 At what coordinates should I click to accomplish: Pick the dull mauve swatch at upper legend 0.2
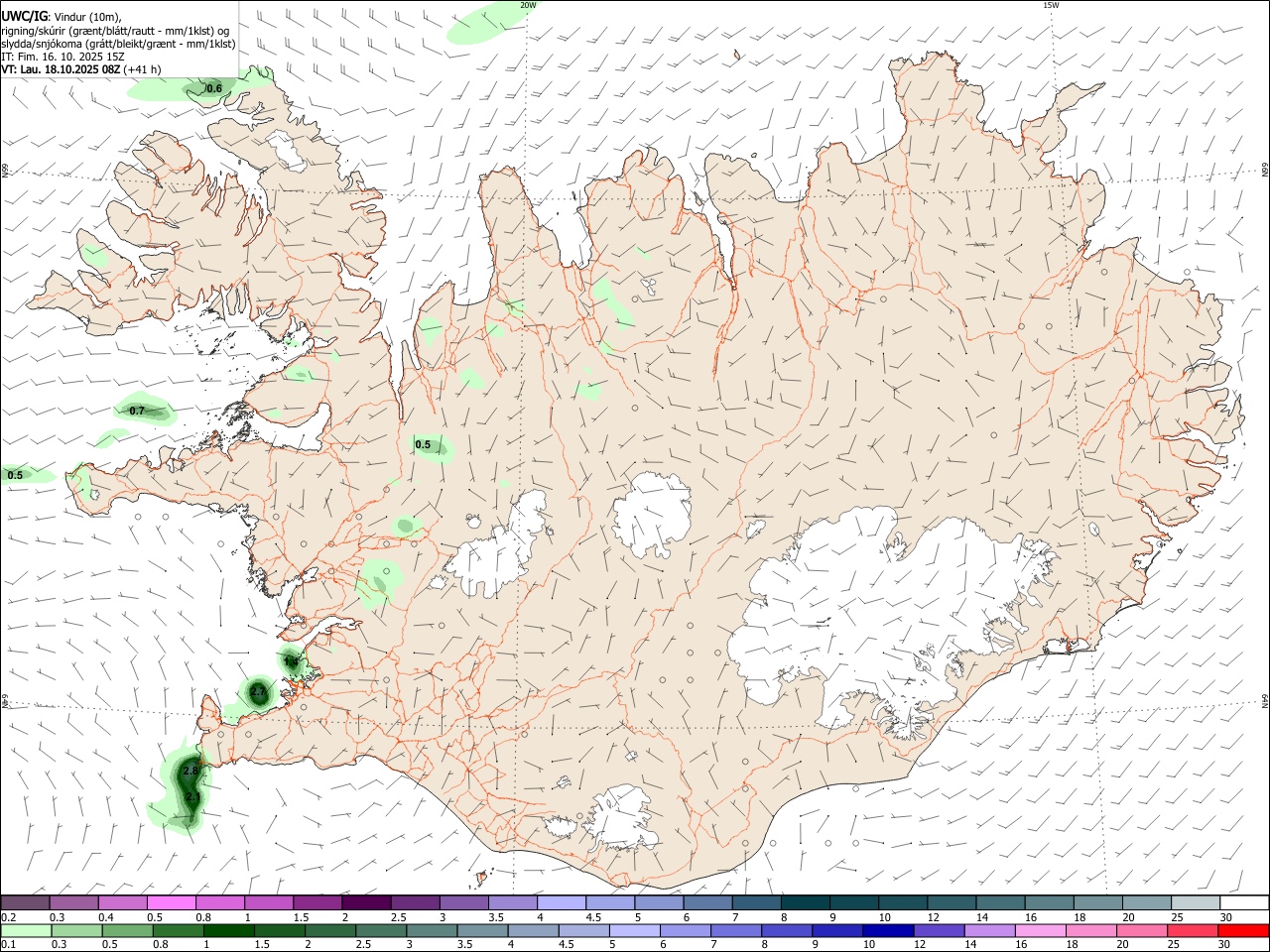26,902
